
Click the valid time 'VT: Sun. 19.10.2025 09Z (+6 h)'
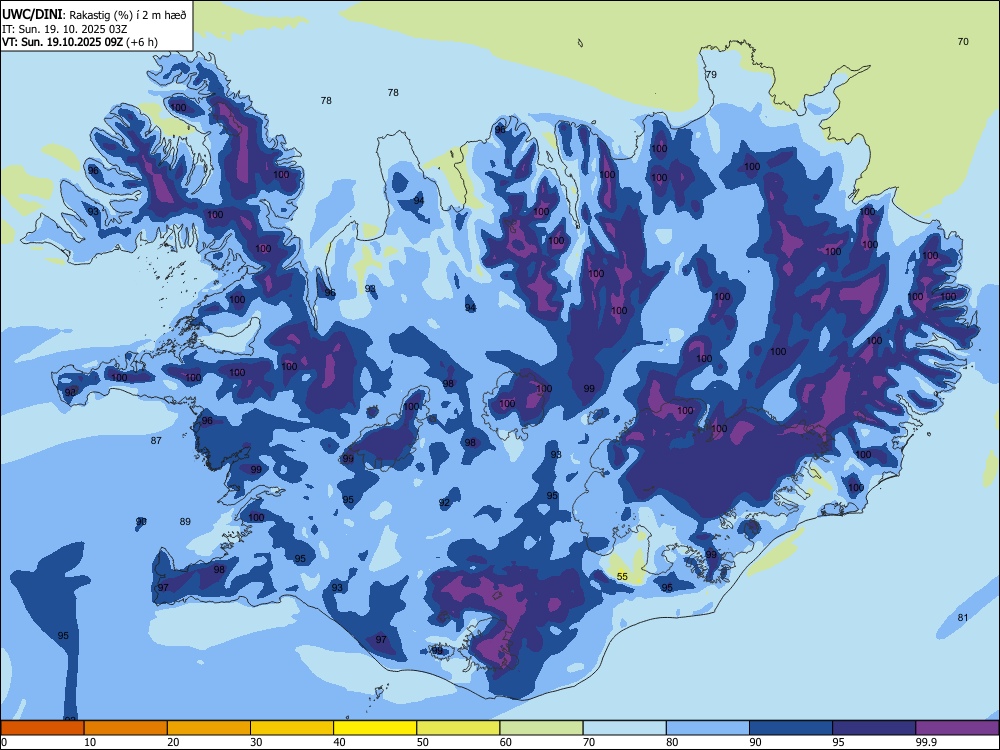pos(80,42)
